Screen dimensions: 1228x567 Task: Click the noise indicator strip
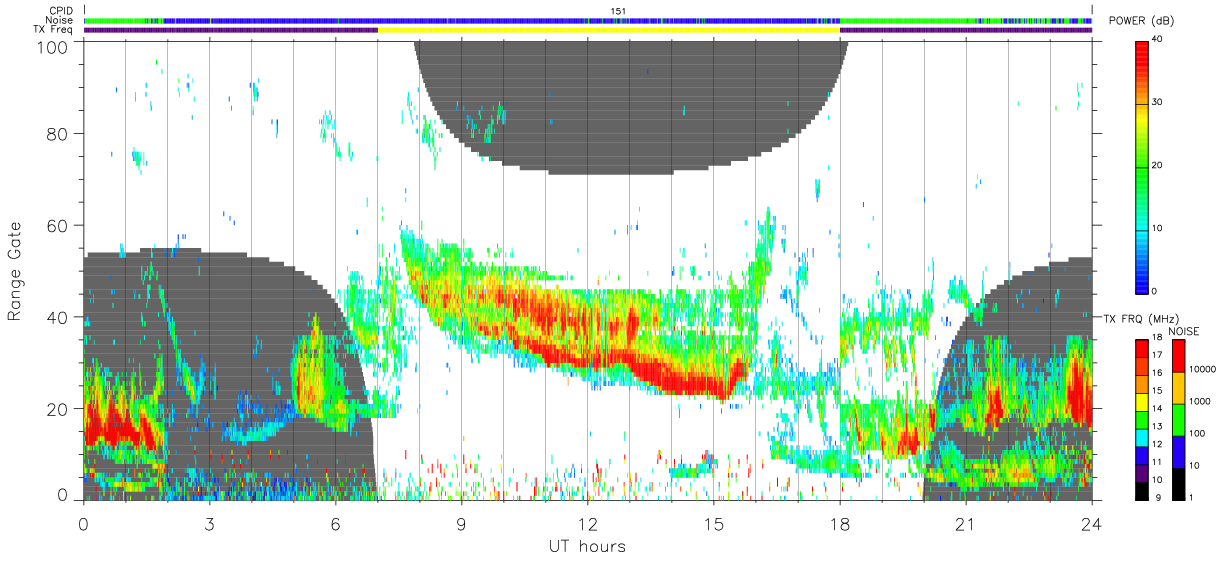[588, 20]
